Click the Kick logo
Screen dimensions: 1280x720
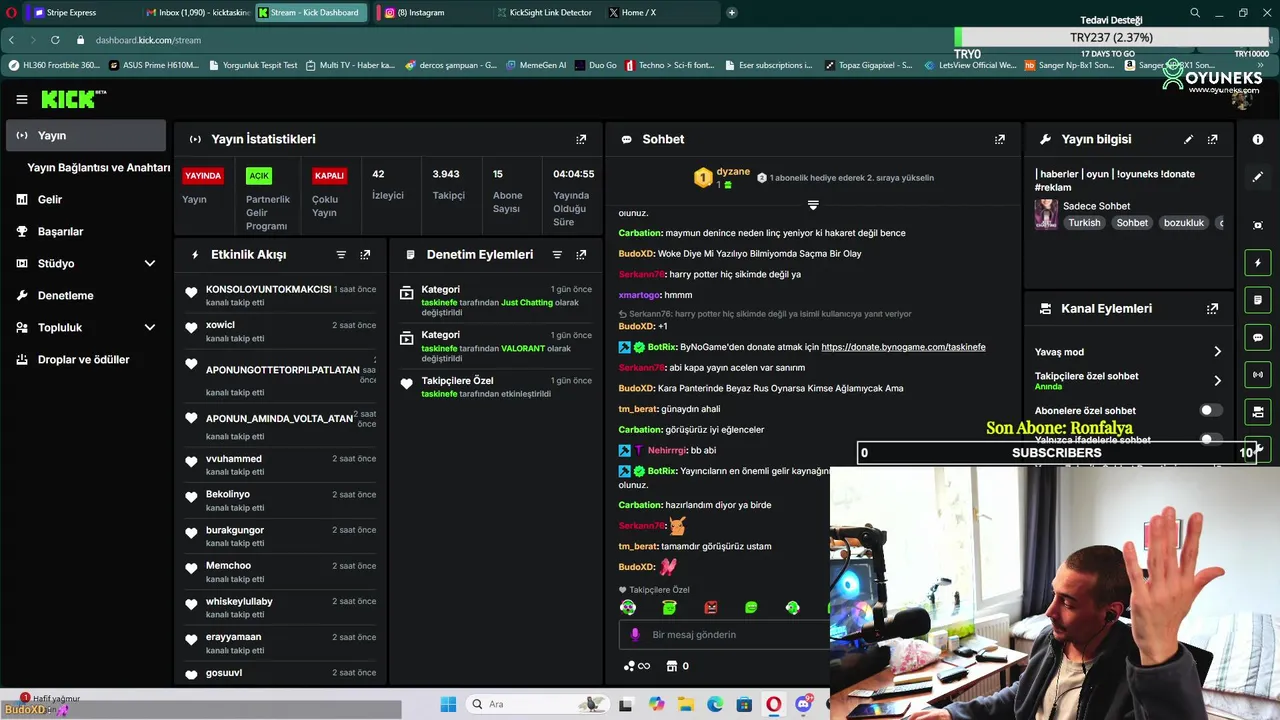(x=72, y=99)
